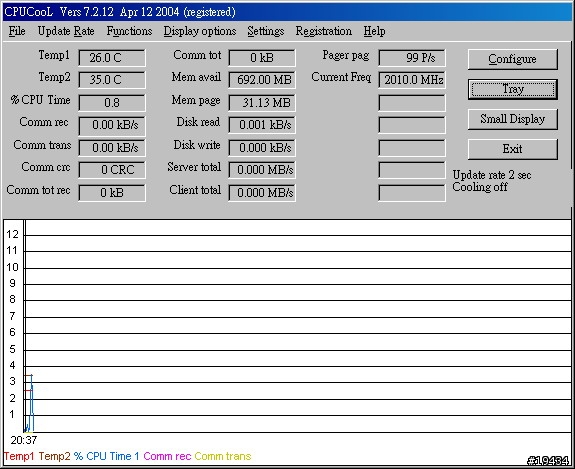Click the '% CPU Time 1' legend entry
This screenshot has width=575, height=469.
click(106, 456)
